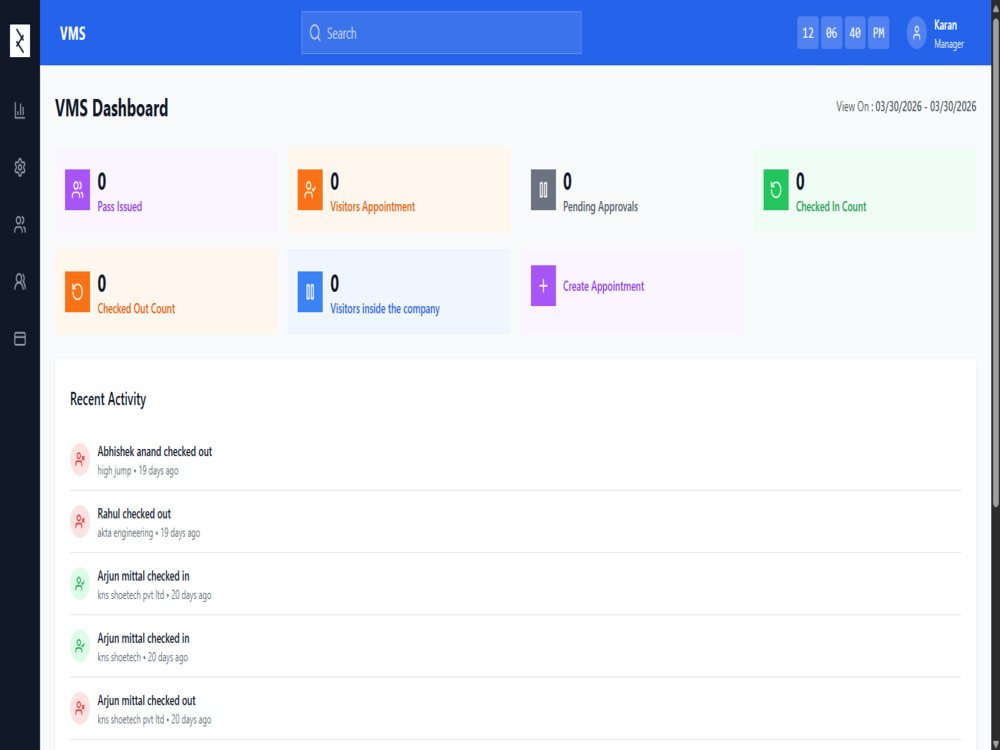The height and width of the screenshot is (750, 1000).
Task: Click 'high jump • 19 days ago' text
Action: point(138,471)
